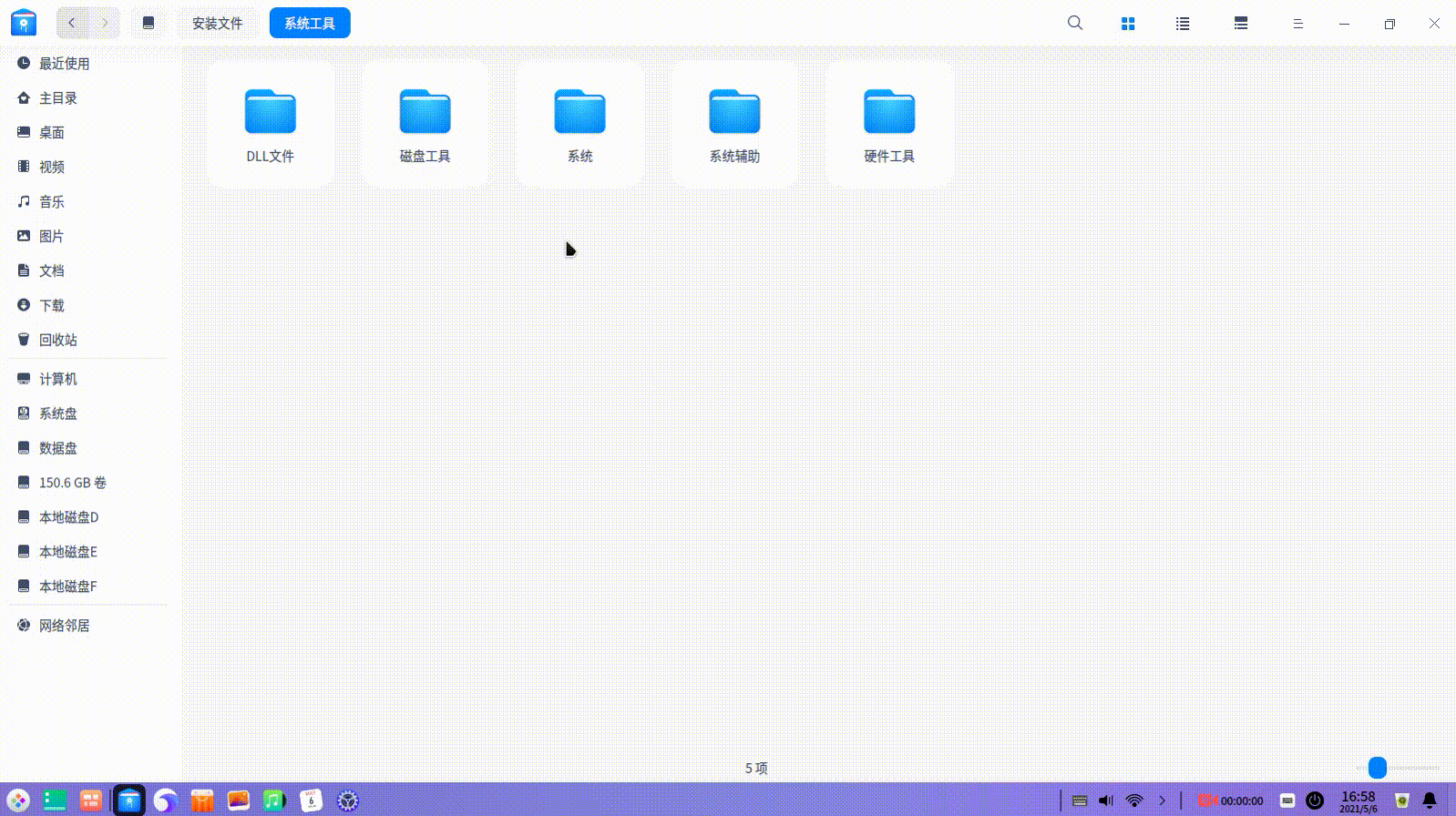1456x816 pixels.
Task: Launch the music player from taskbar
Action: (274, 801)
